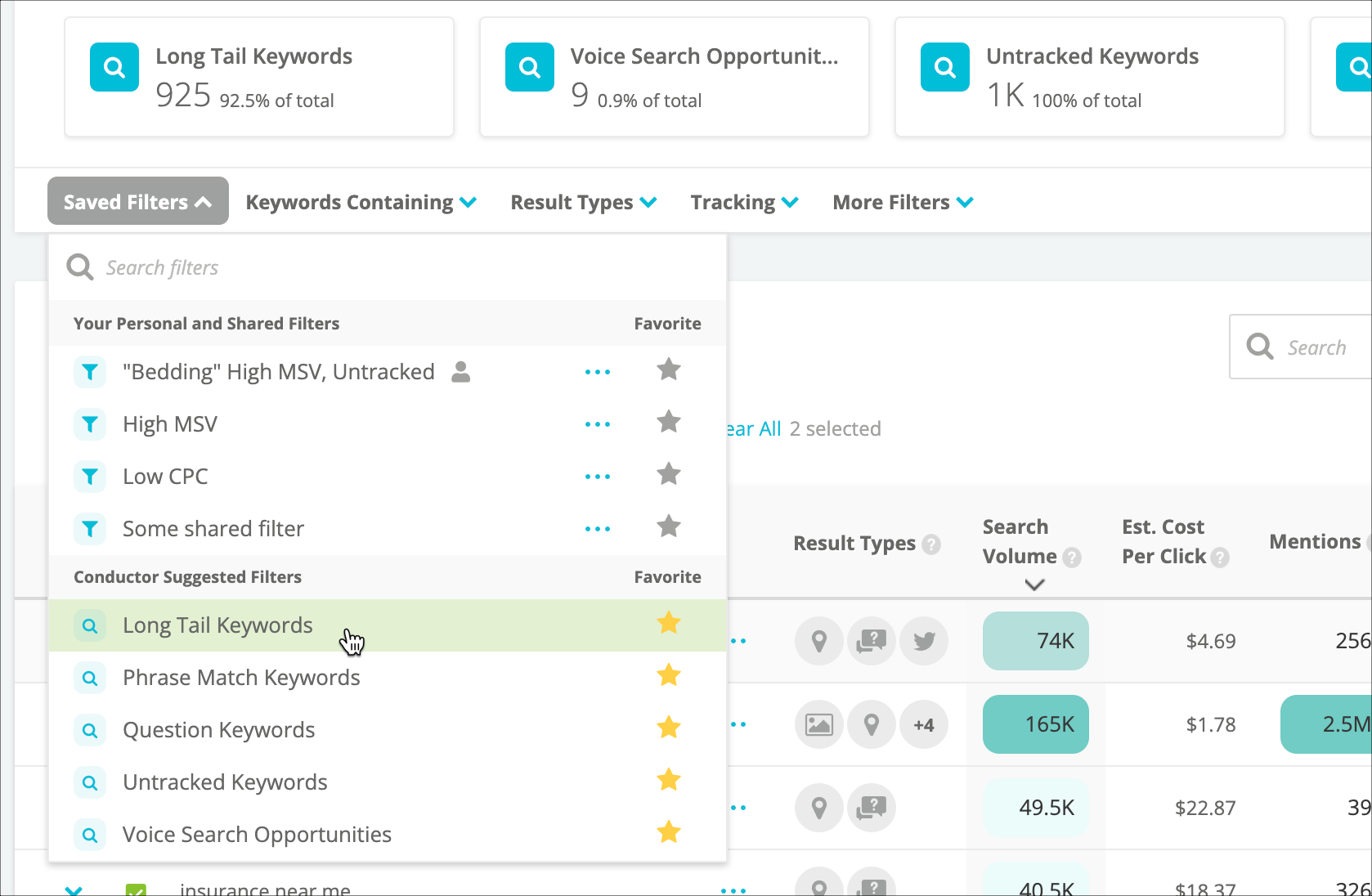
Task: Click the Result Types column help icon
Action: (931, 544)
